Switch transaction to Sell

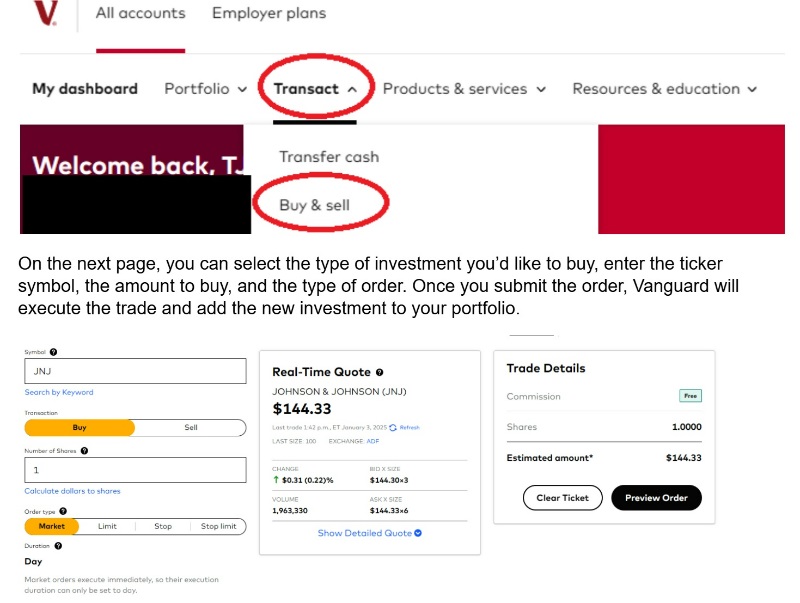pyautogui.click(x=190, y=428)
